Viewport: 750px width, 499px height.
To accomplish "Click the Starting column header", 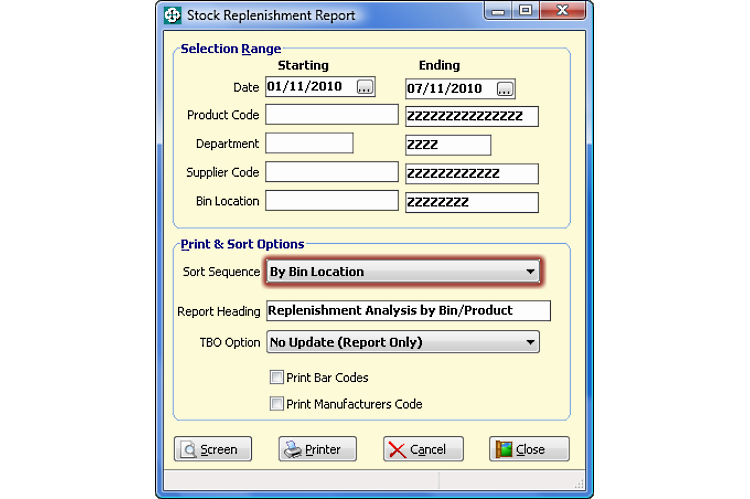I will coord(303,66).
